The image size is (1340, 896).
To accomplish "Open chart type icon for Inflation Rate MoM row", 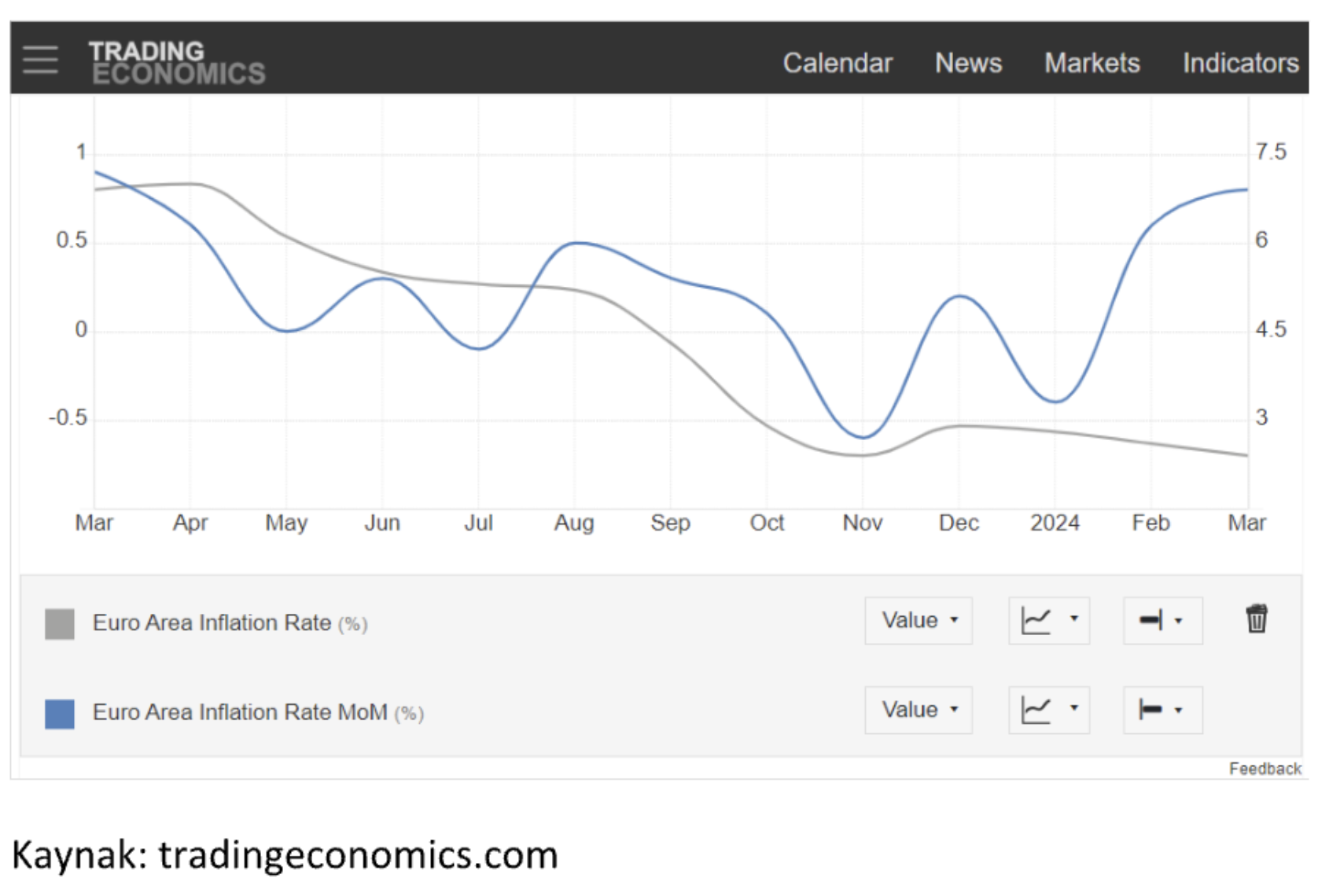I will [x=1036, y=711].
